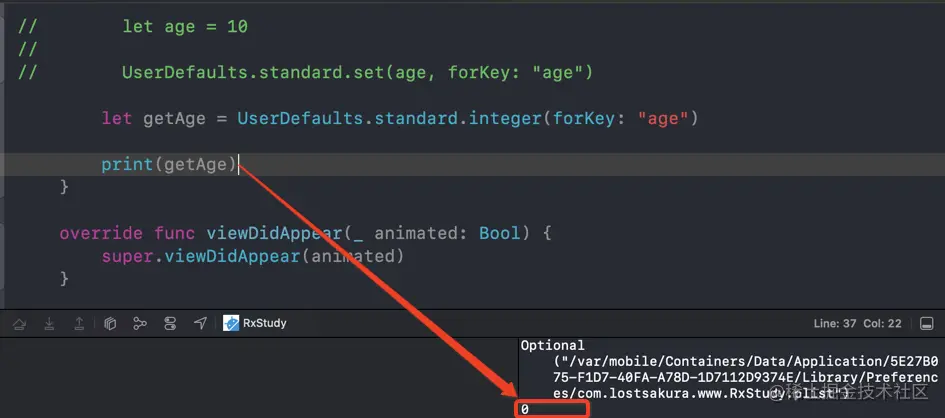Viewport: 945px width, 418px height.
Task: Click the Step Out debug icon
Action: pos(79,324)
